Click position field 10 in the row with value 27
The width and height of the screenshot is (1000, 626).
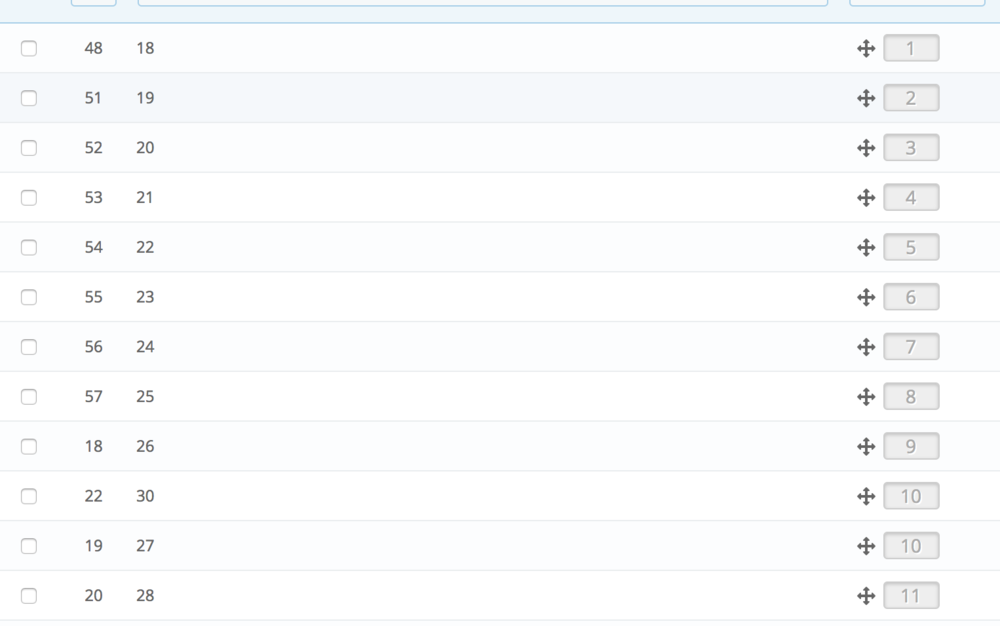[911, 546]
